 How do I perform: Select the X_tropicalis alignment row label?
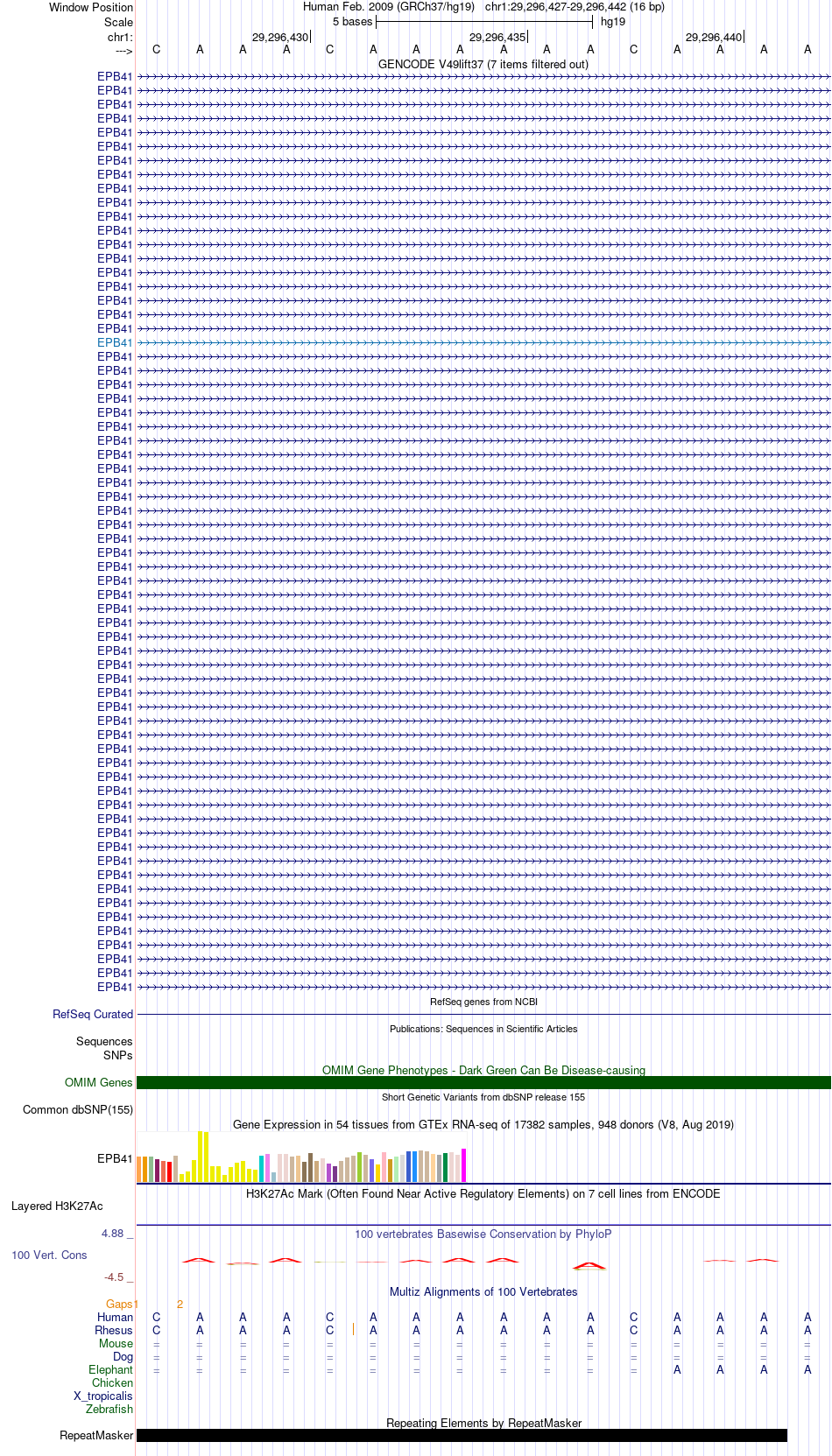point(103,1396)
